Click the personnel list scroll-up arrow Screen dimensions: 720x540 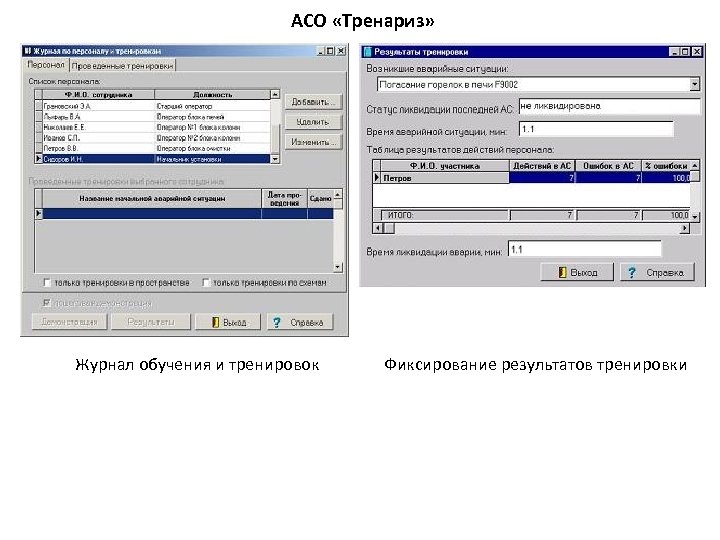pyautogui.click(x=275, y=95)
